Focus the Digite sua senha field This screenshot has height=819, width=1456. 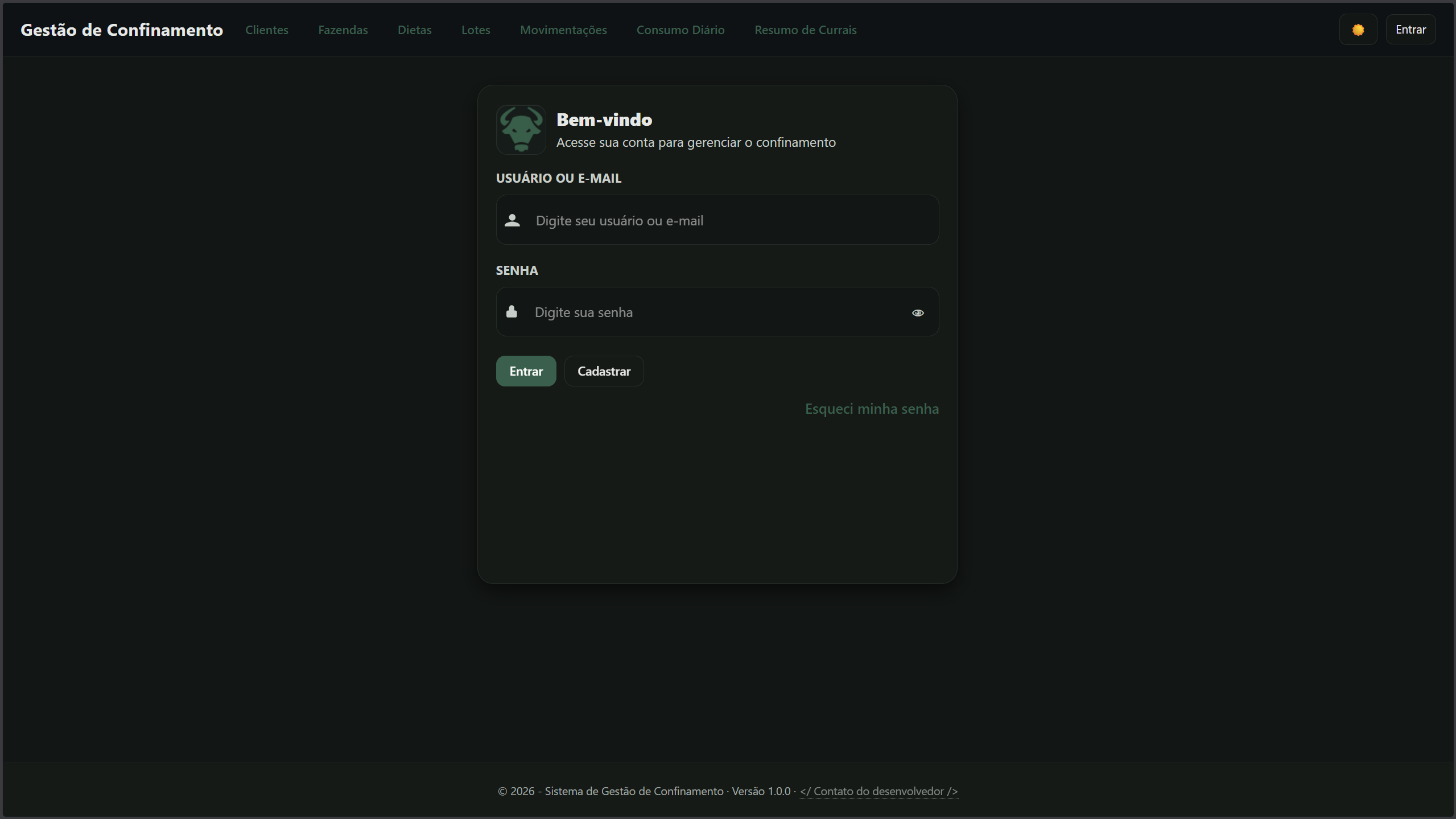click(x=711, y=312)
